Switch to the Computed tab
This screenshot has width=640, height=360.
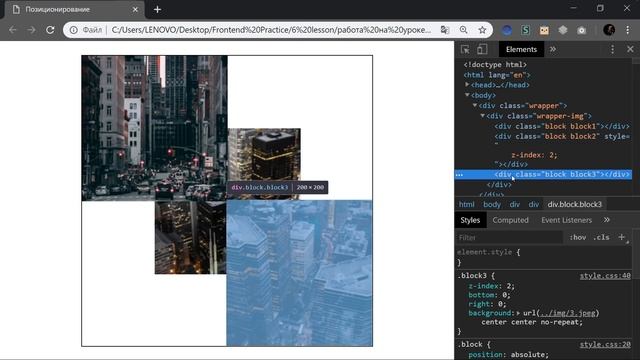pos(510,220)
